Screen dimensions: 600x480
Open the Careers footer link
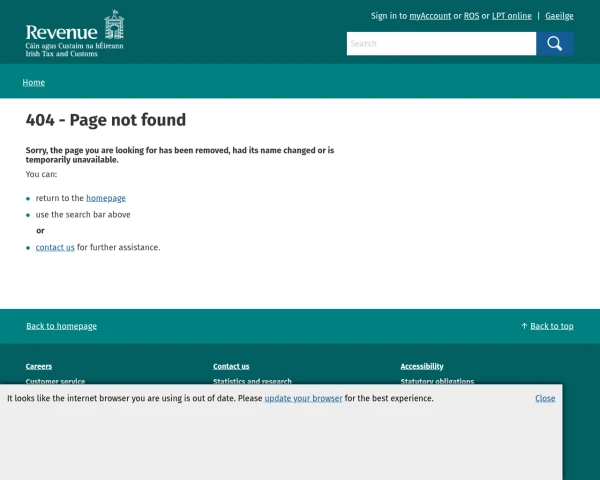click(x=39, y=366)
